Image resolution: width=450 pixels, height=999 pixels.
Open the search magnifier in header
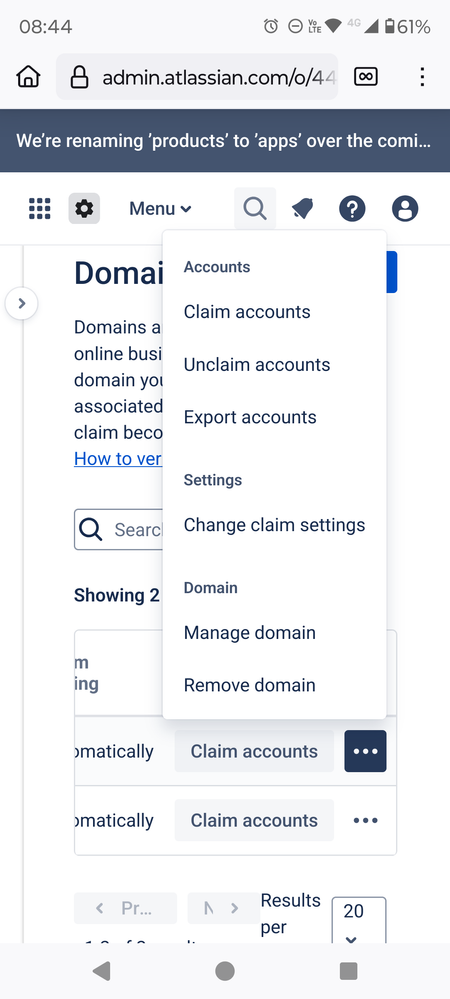tap(255, 208)
